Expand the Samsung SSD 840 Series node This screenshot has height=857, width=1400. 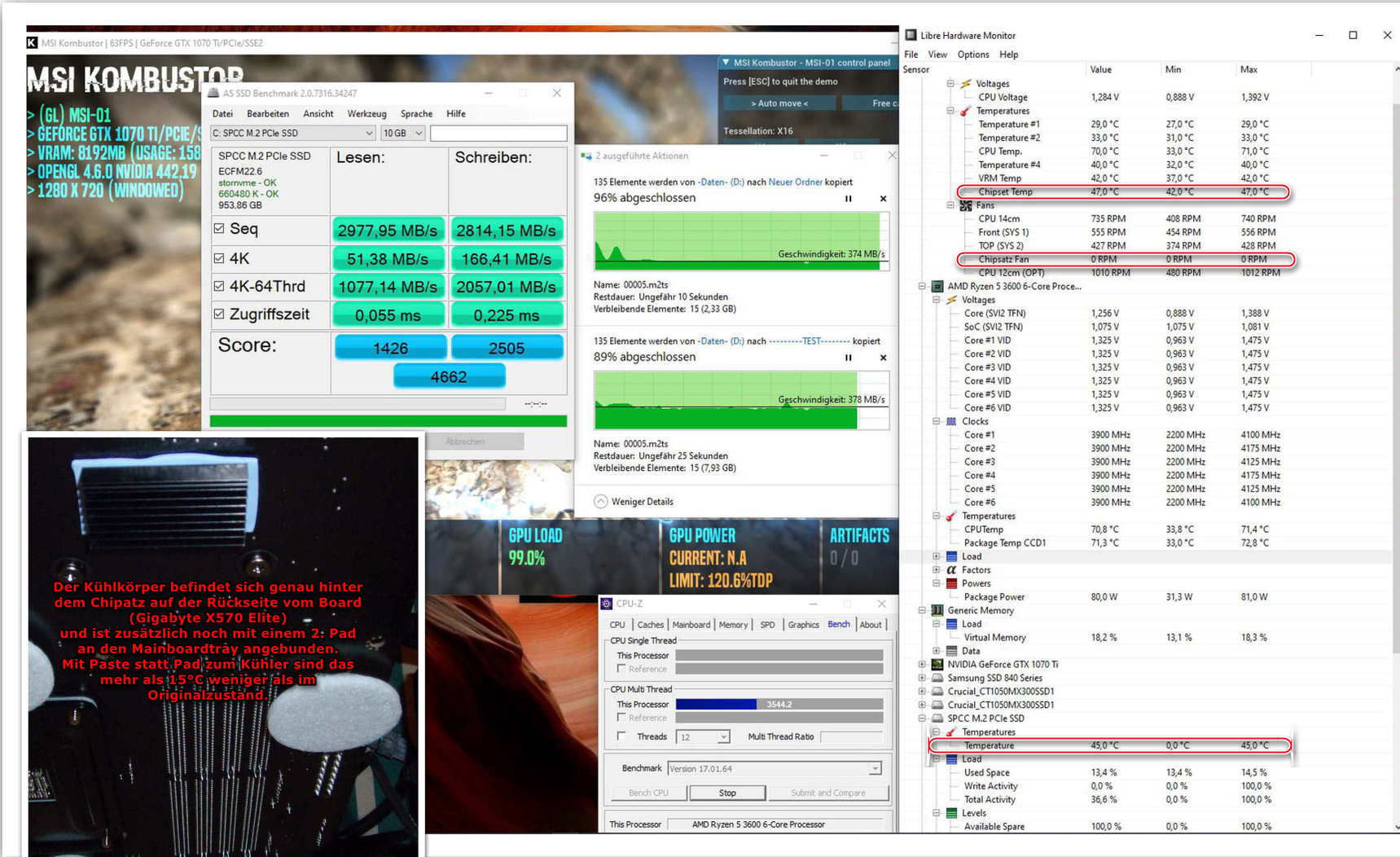(x=922, y=678)
